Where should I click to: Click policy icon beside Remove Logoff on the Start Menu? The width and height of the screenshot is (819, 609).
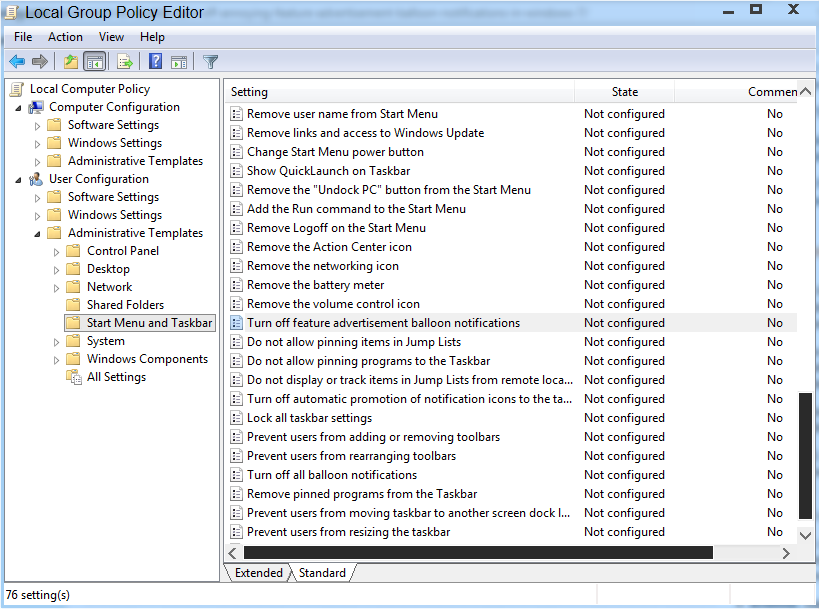pyautogui.click(x=237, y=228)
